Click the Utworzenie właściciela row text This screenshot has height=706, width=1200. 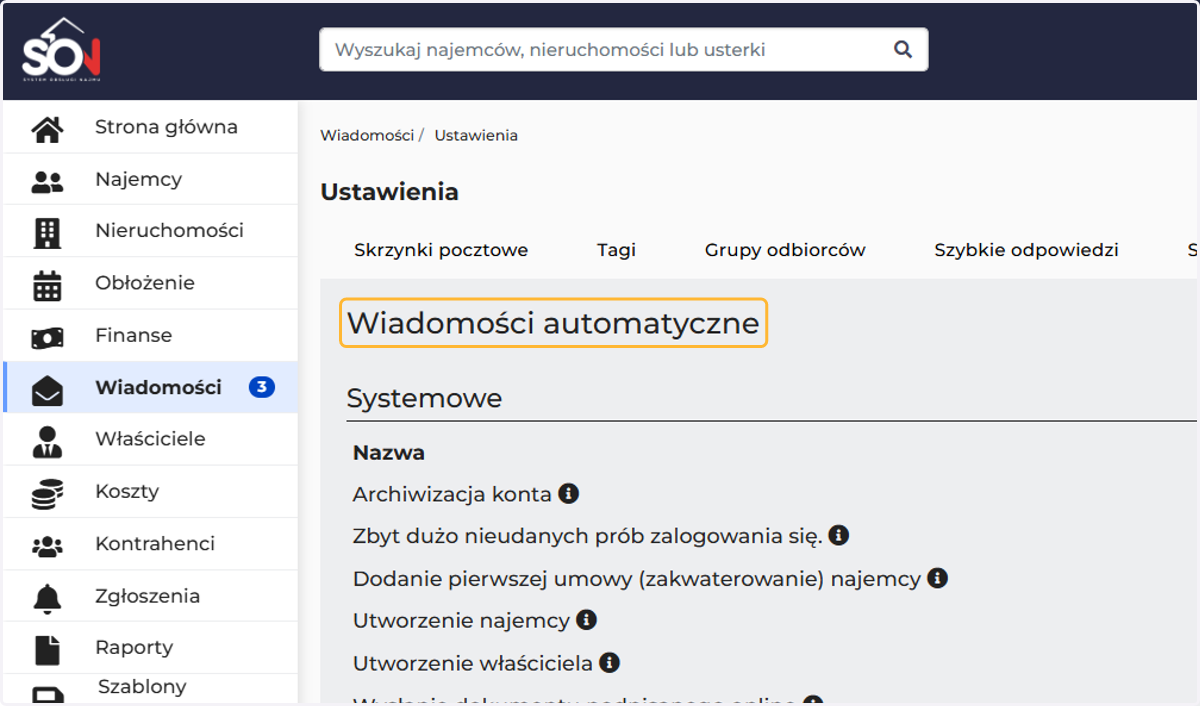(x=473, y=662)
